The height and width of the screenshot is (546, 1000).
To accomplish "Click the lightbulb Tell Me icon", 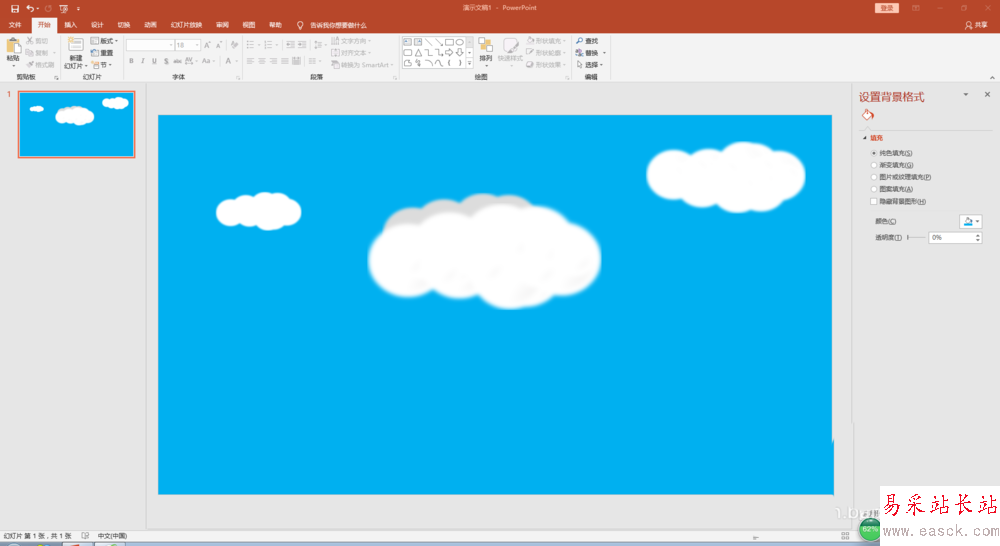I will coord(300,26).
